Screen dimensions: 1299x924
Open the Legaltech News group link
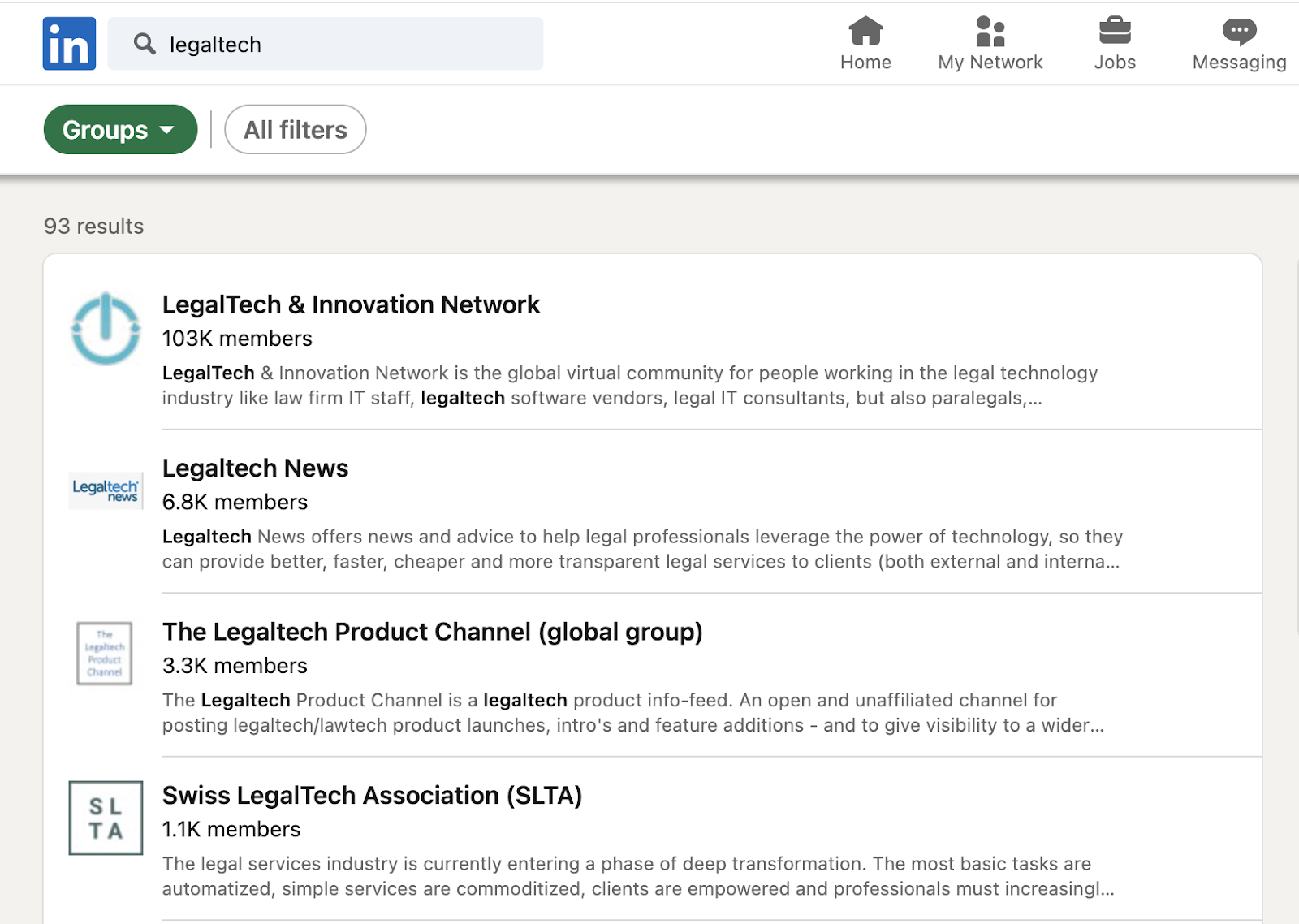tap(255, 468)
